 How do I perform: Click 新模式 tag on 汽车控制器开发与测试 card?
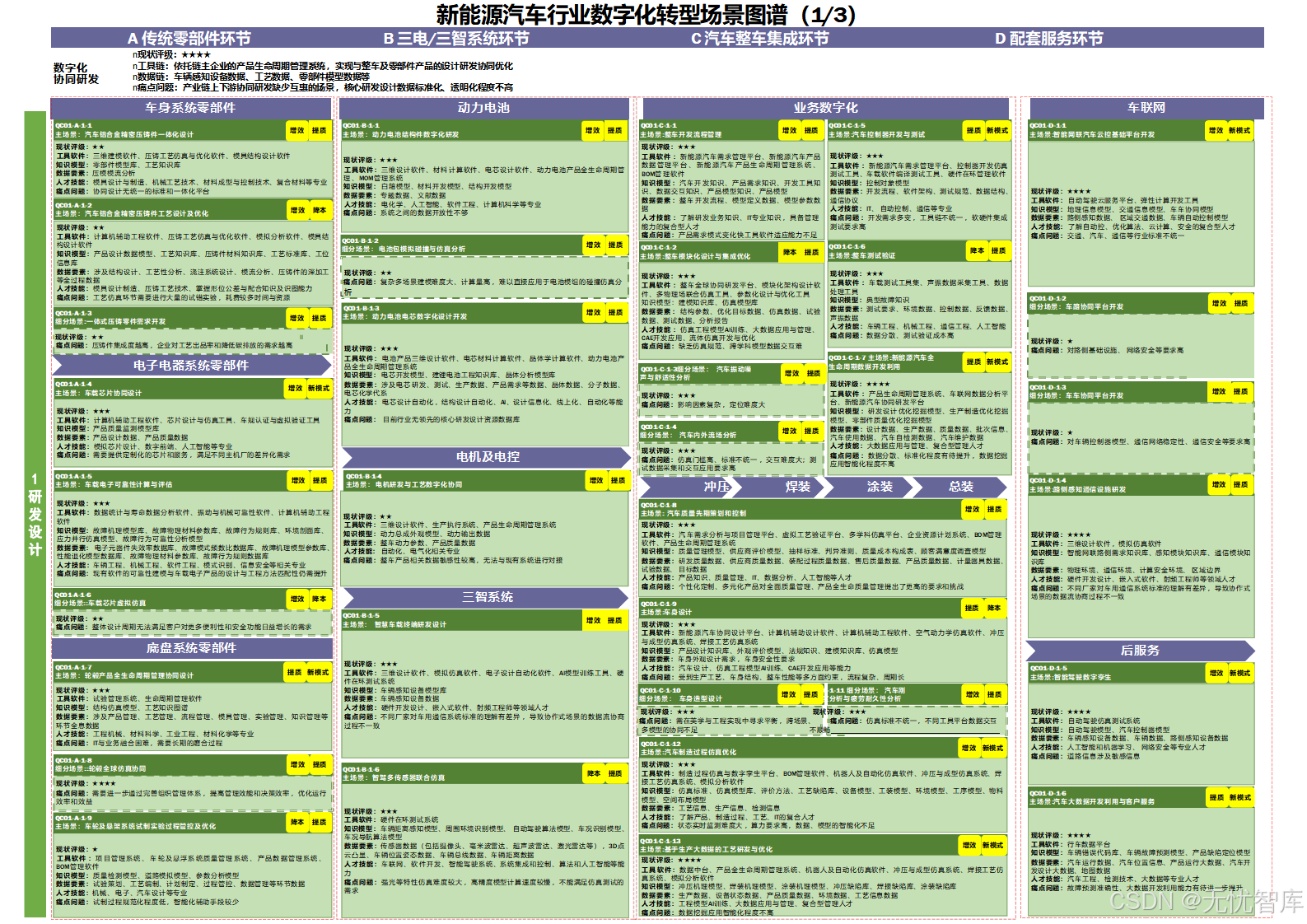tap(997, 130)
